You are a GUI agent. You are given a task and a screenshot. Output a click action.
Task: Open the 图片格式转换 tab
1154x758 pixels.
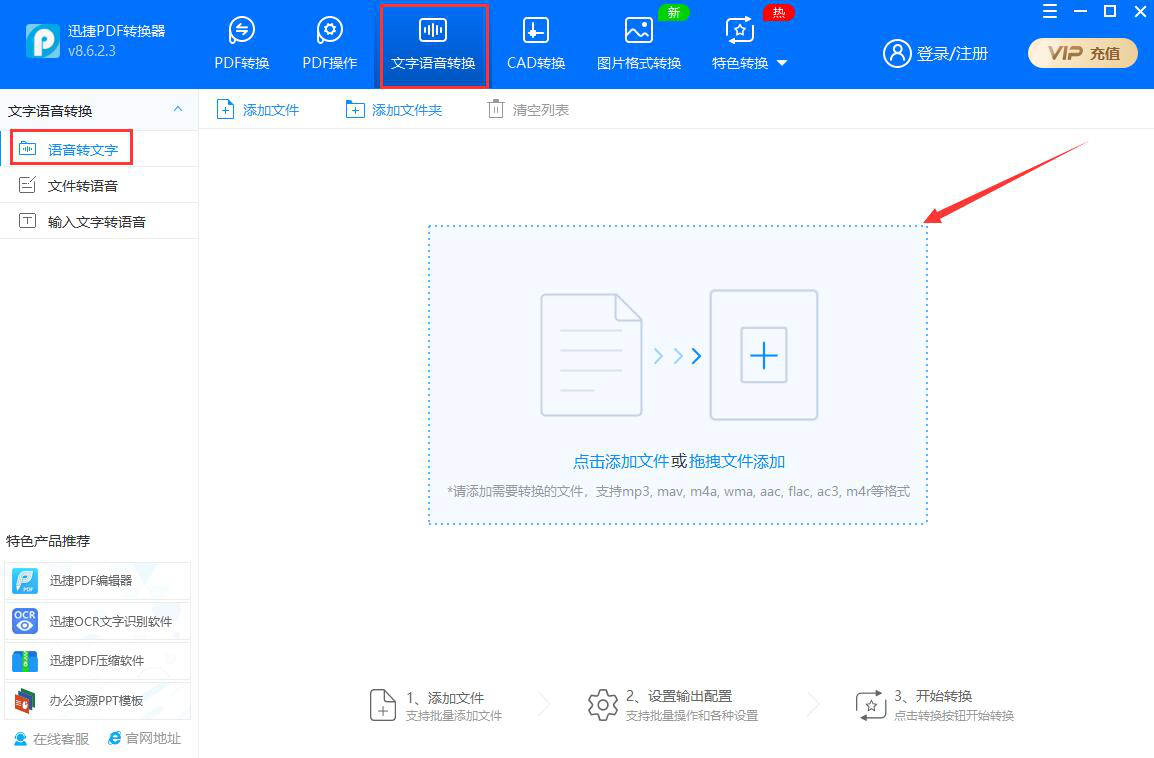pyautogui.click(x=639, y=43)
